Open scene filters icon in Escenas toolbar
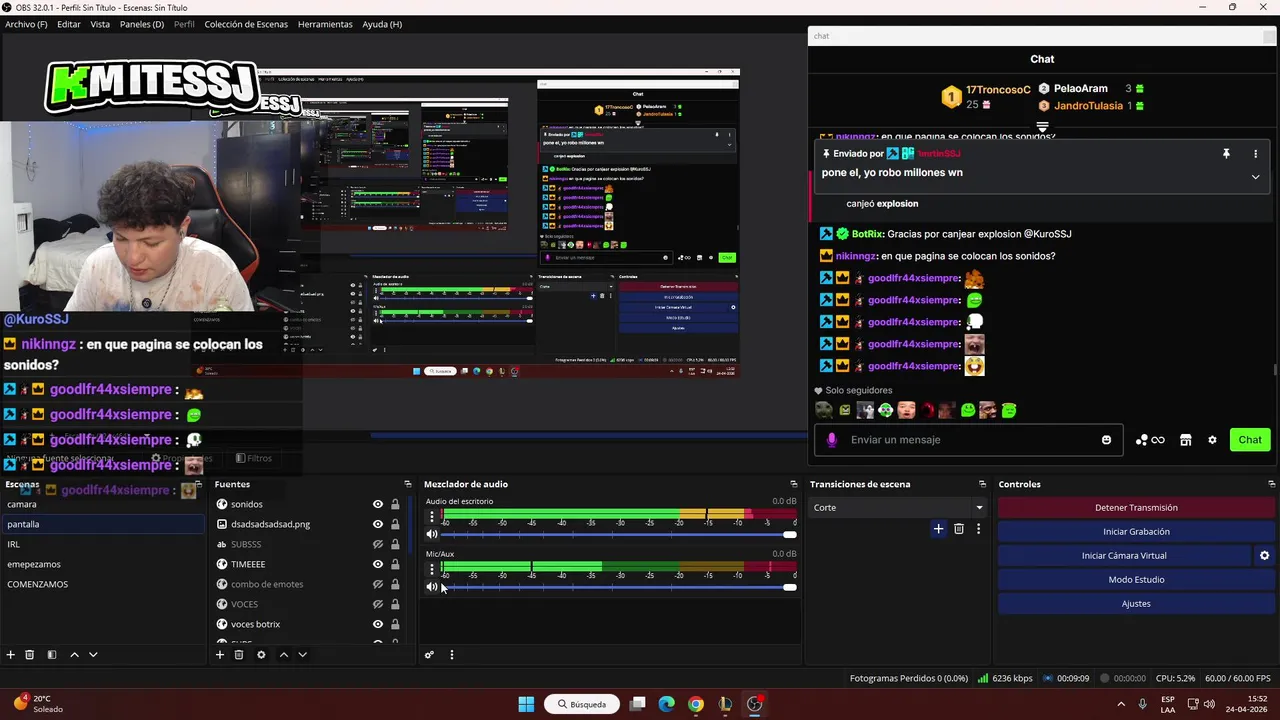The height and width of the screenshot is (720, 1280). [x=52, y=655]
